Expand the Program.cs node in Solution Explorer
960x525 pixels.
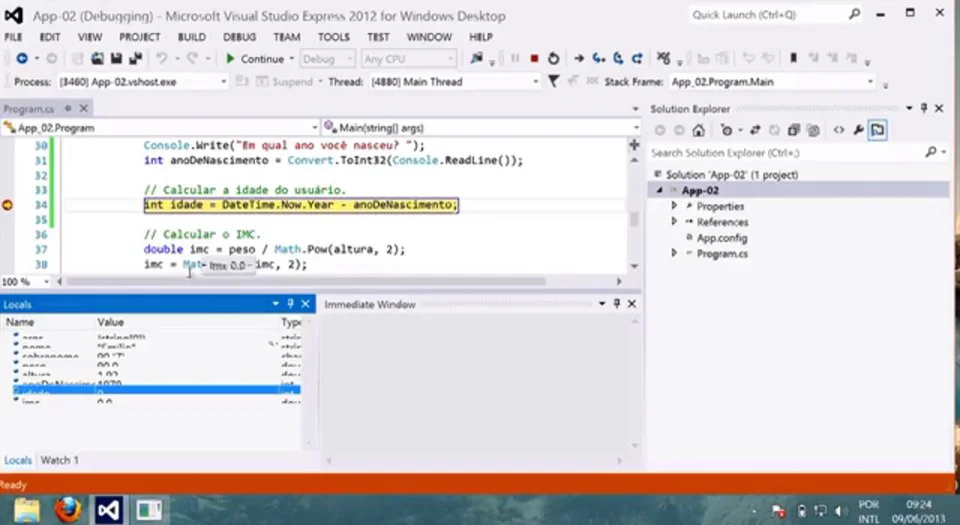pos(674,253)
